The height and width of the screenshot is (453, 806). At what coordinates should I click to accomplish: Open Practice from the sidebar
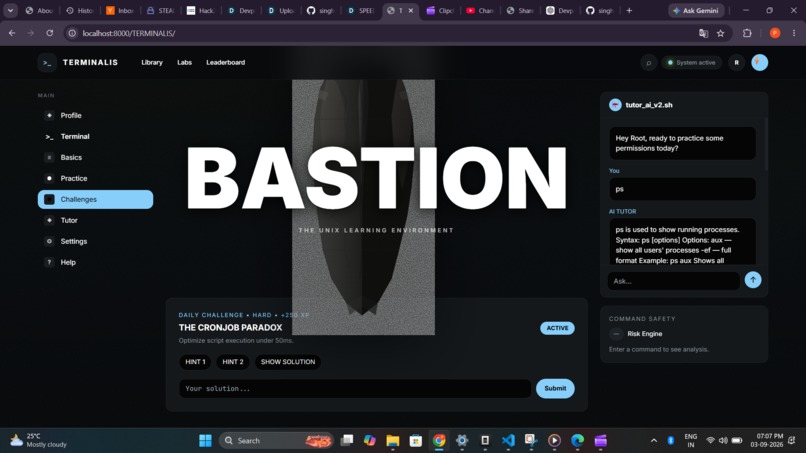(x=95, y=178)
